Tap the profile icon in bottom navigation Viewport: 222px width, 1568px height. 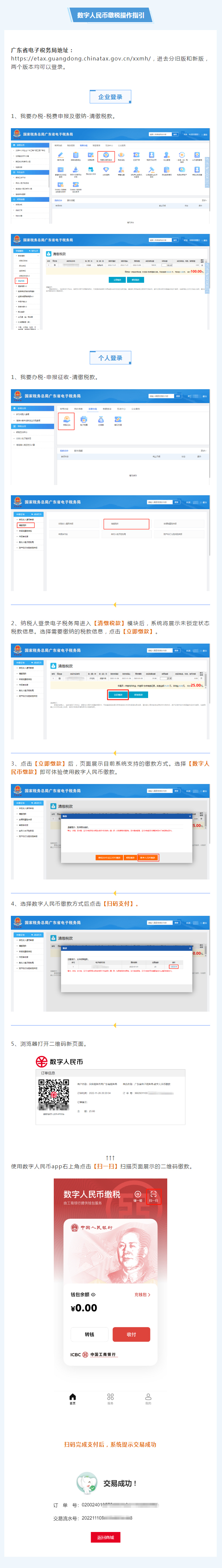click(x=148, y=1398)
